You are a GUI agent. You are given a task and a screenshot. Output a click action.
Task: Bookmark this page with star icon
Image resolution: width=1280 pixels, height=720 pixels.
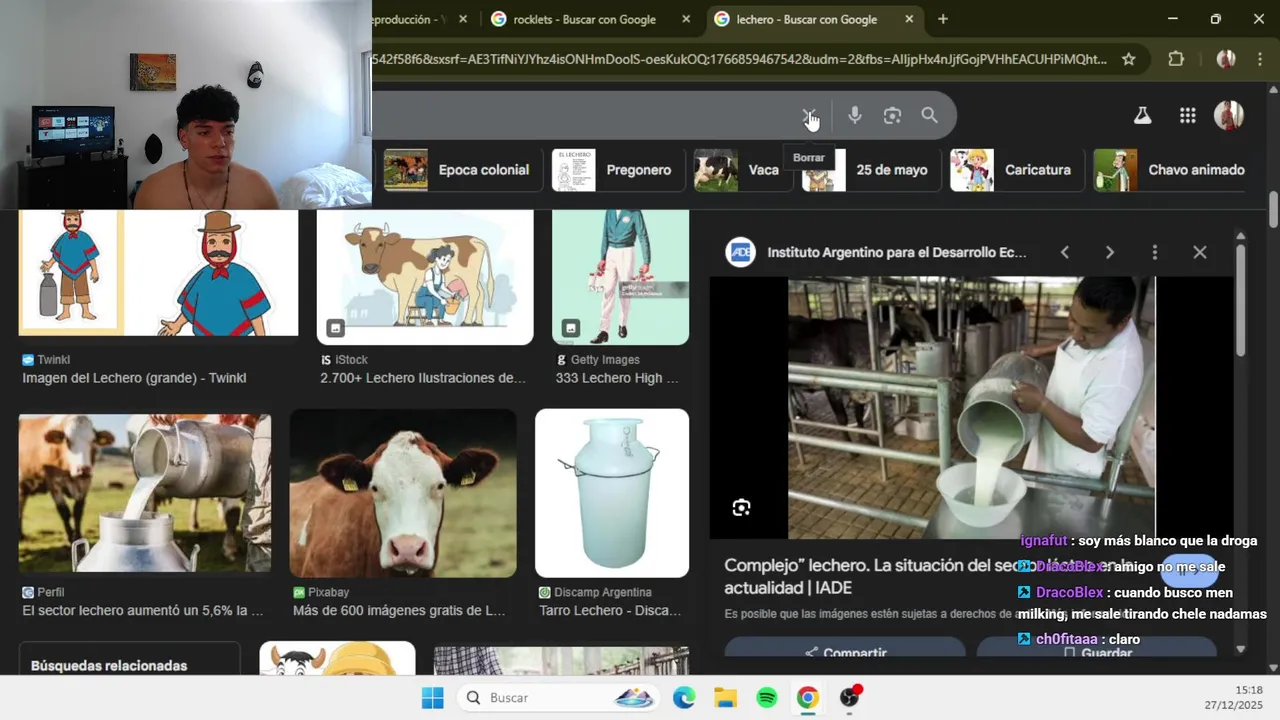pos(1128,59)
